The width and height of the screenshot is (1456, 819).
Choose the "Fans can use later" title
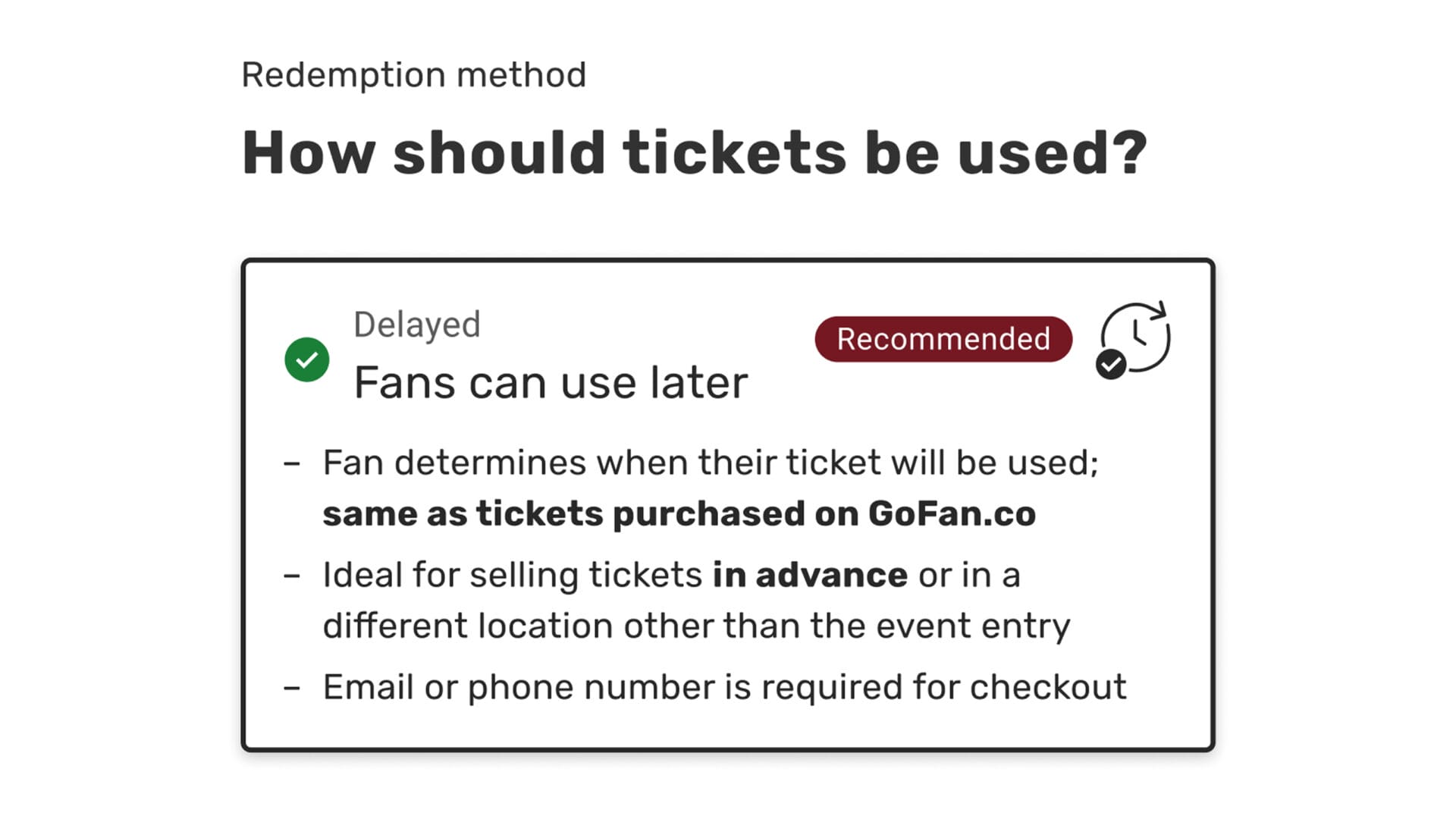(551, 382)
